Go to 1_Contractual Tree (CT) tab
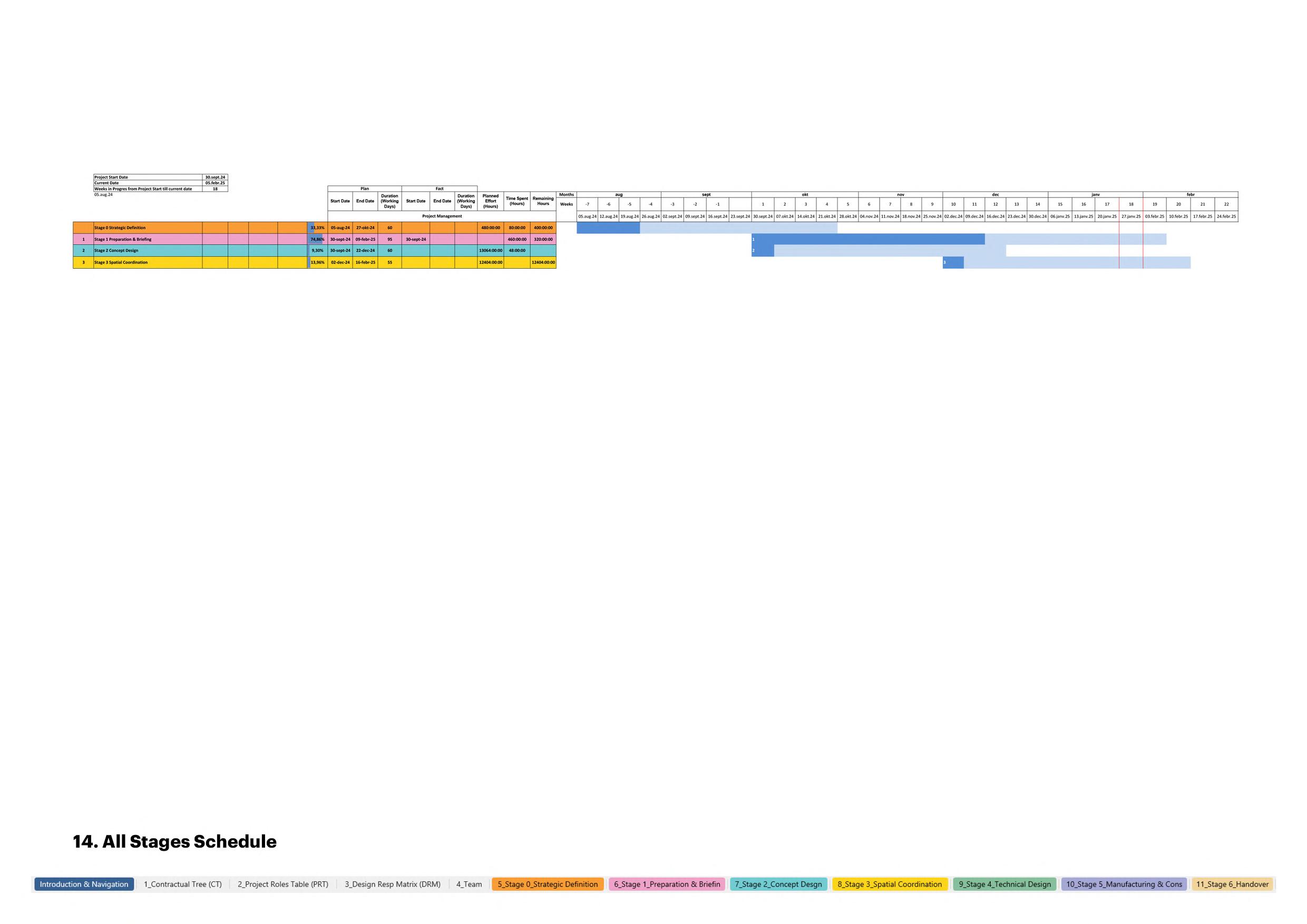Viewport: 1307px width, 924px height. (x=183, y=884)
